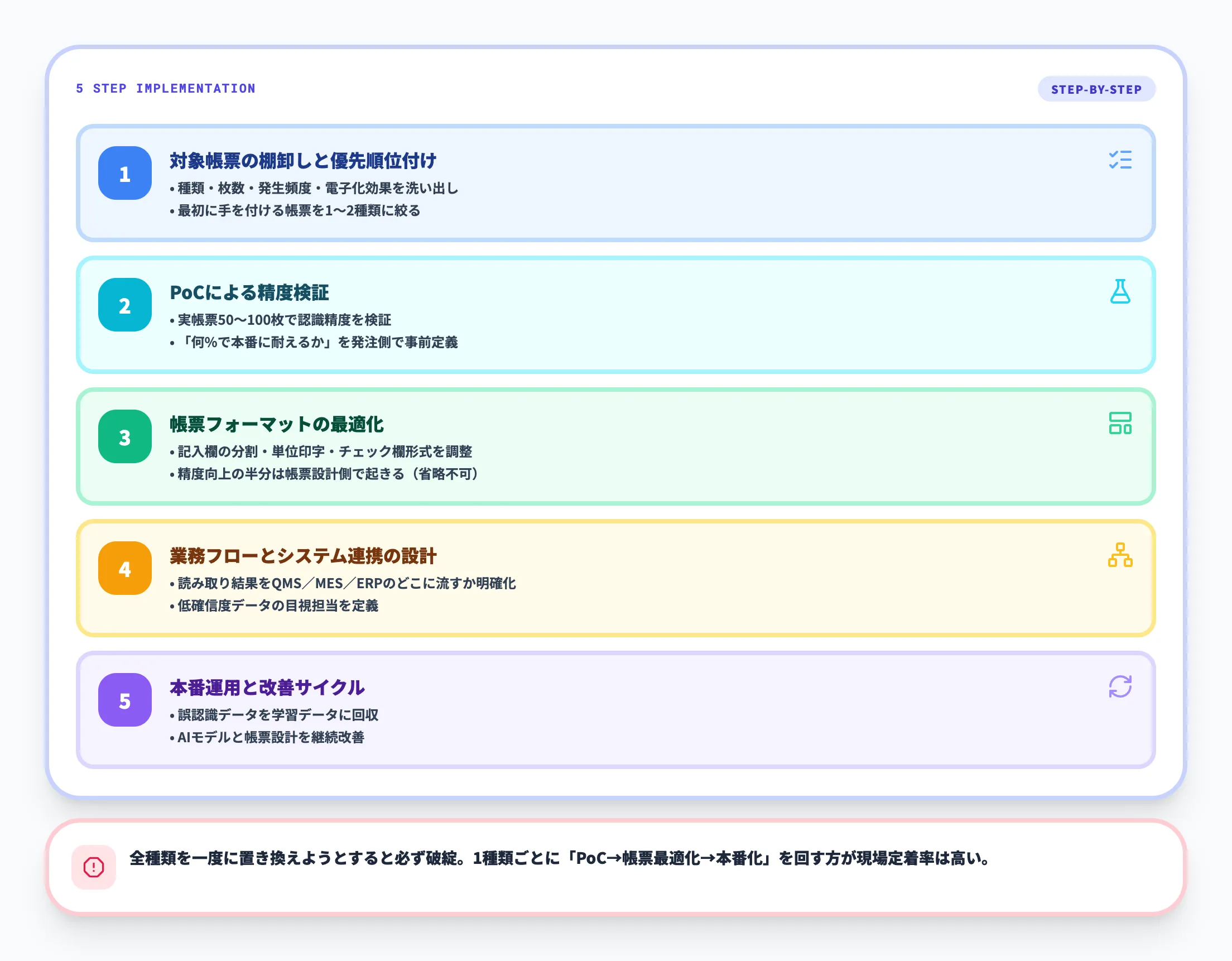Image resolution: width=1232 pixels, height=961 pixels.
Task: Click the teal number 2 badge
Action: coord(124,305)
